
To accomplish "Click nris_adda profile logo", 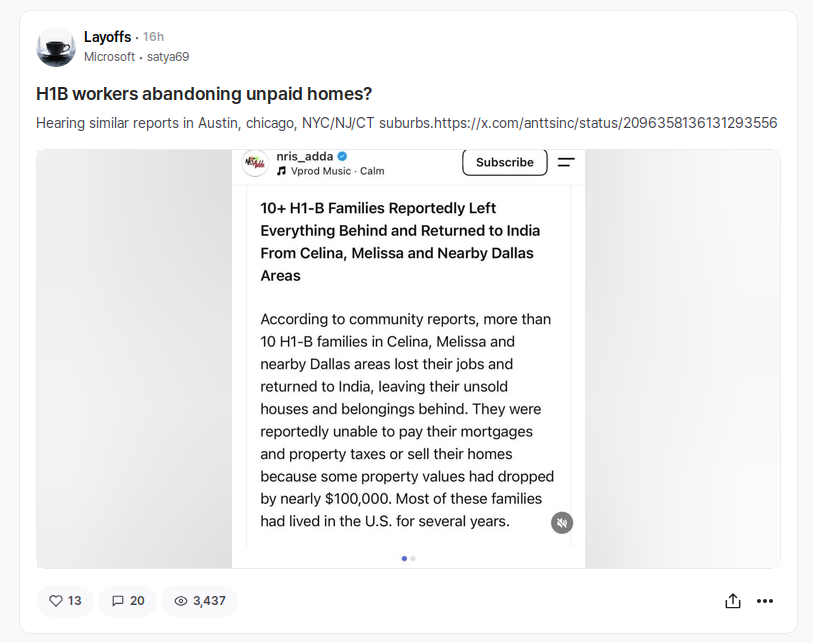I will (255, 163).
